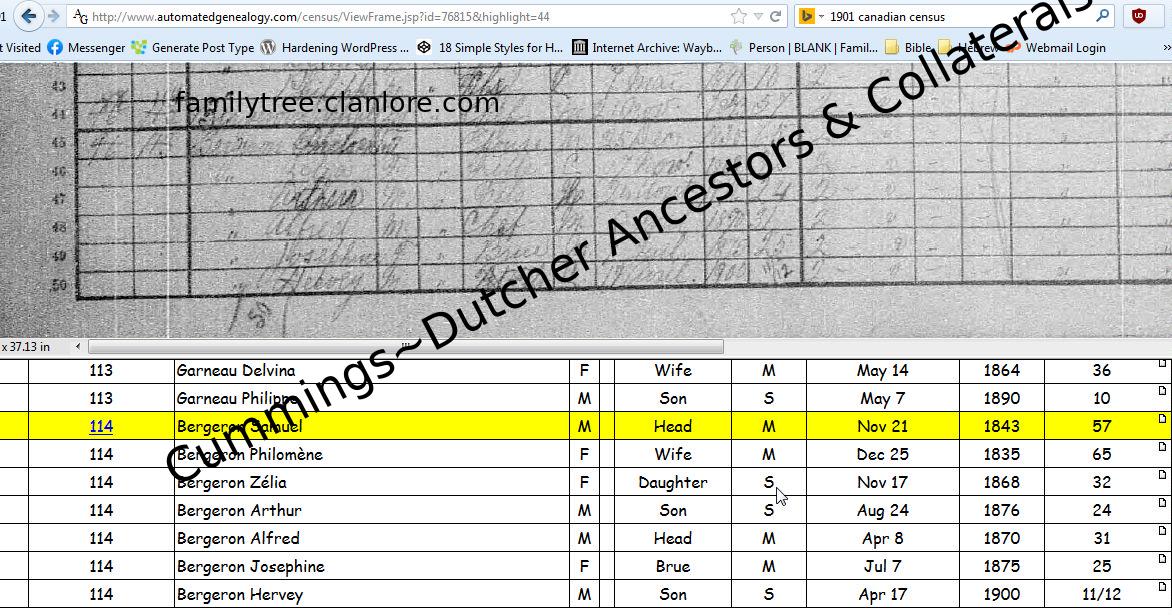The width and height of the screenshot is (1172, 615).
Task: Click in the address bar URL field
Action: [400, 16]
